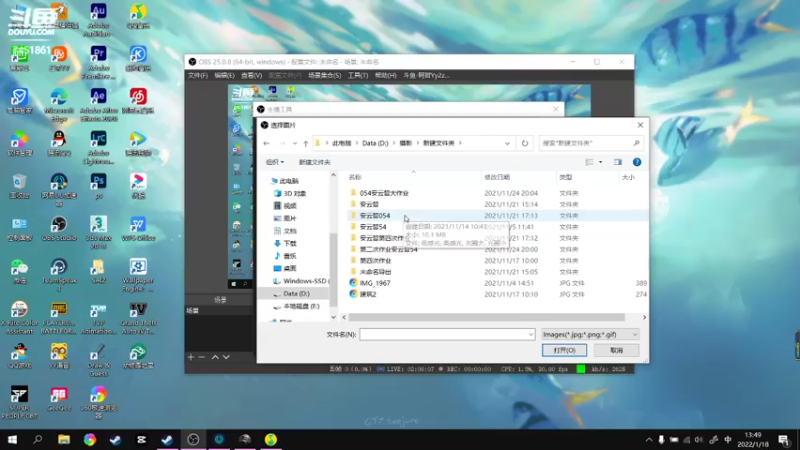Viewport: 800px width, 450px height.
Task: Open the 组织 organize dropdown
Action: [274, 162]
